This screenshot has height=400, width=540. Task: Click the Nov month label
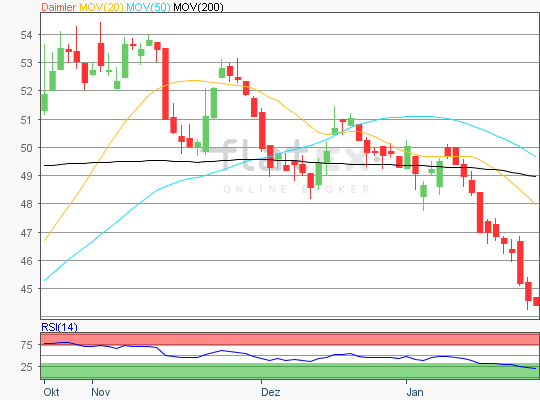click(101, 392)
